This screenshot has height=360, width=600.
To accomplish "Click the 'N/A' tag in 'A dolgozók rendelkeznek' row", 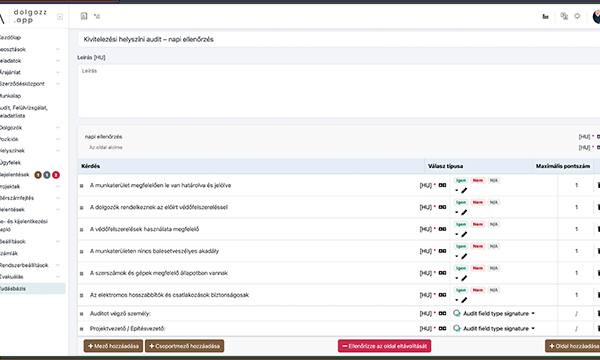I will [x=494, y=202].
